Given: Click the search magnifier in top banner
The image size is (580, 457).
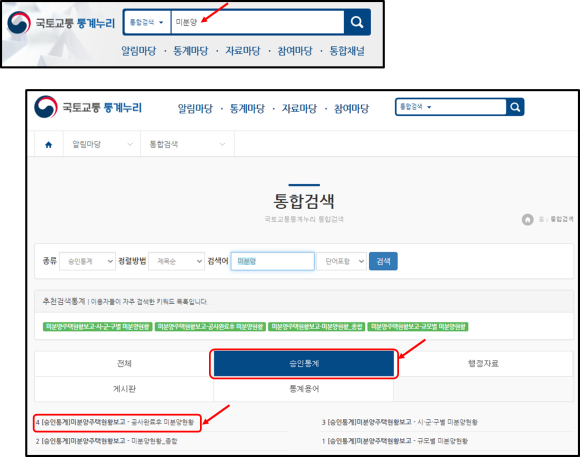Looking at the screenshot, I should 357,22.
